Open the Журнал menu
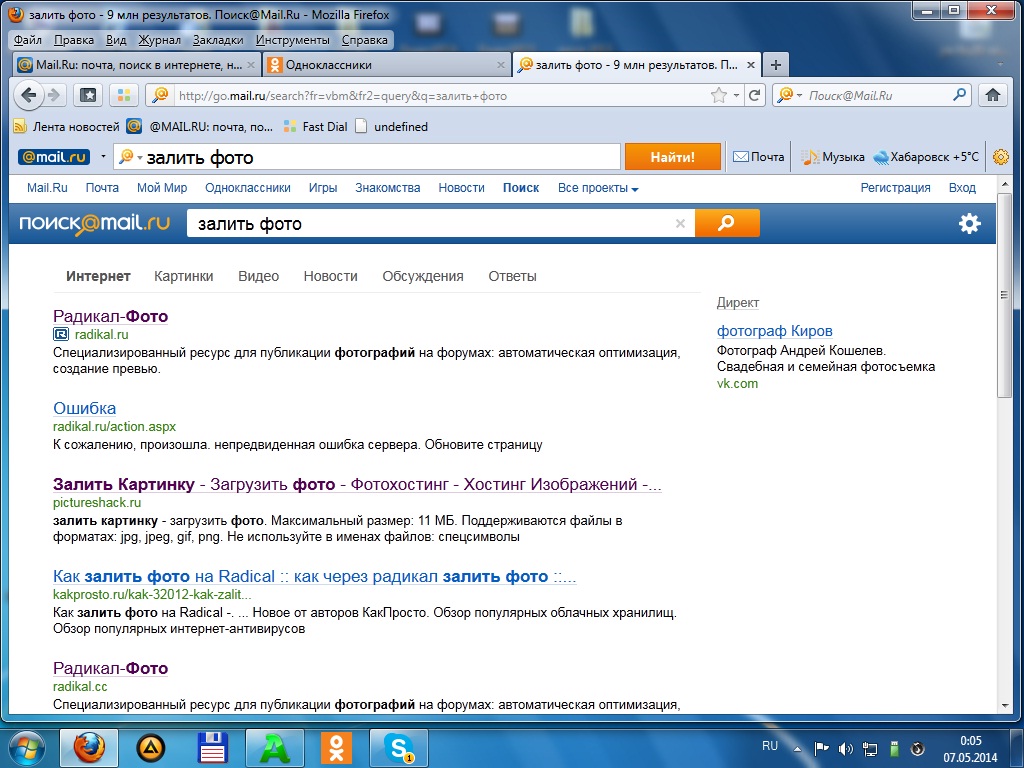The image size is (1024, 768). 159,40
